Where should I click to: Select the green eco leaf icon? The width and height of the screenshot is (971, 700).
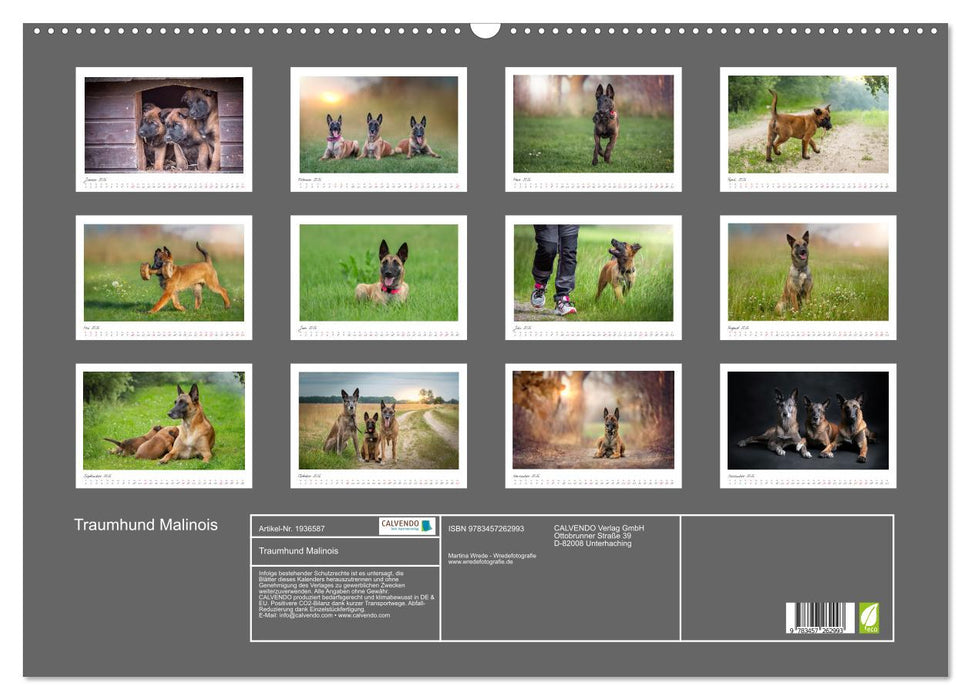(x=868, y=617)
